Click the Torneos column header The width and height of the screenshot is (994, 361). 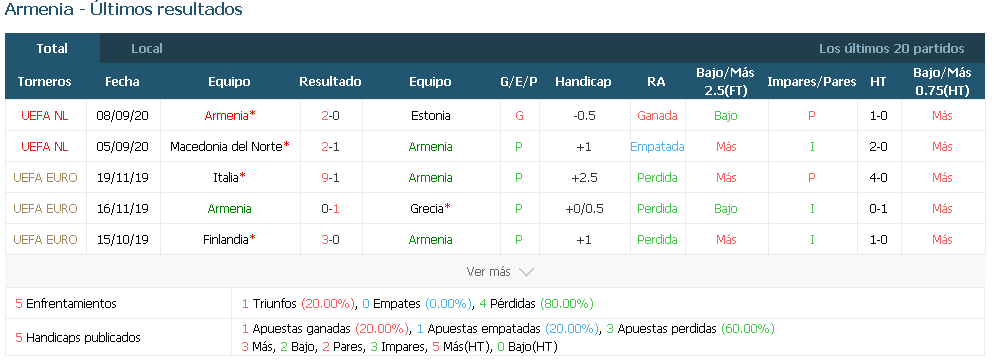pos(44,81)
